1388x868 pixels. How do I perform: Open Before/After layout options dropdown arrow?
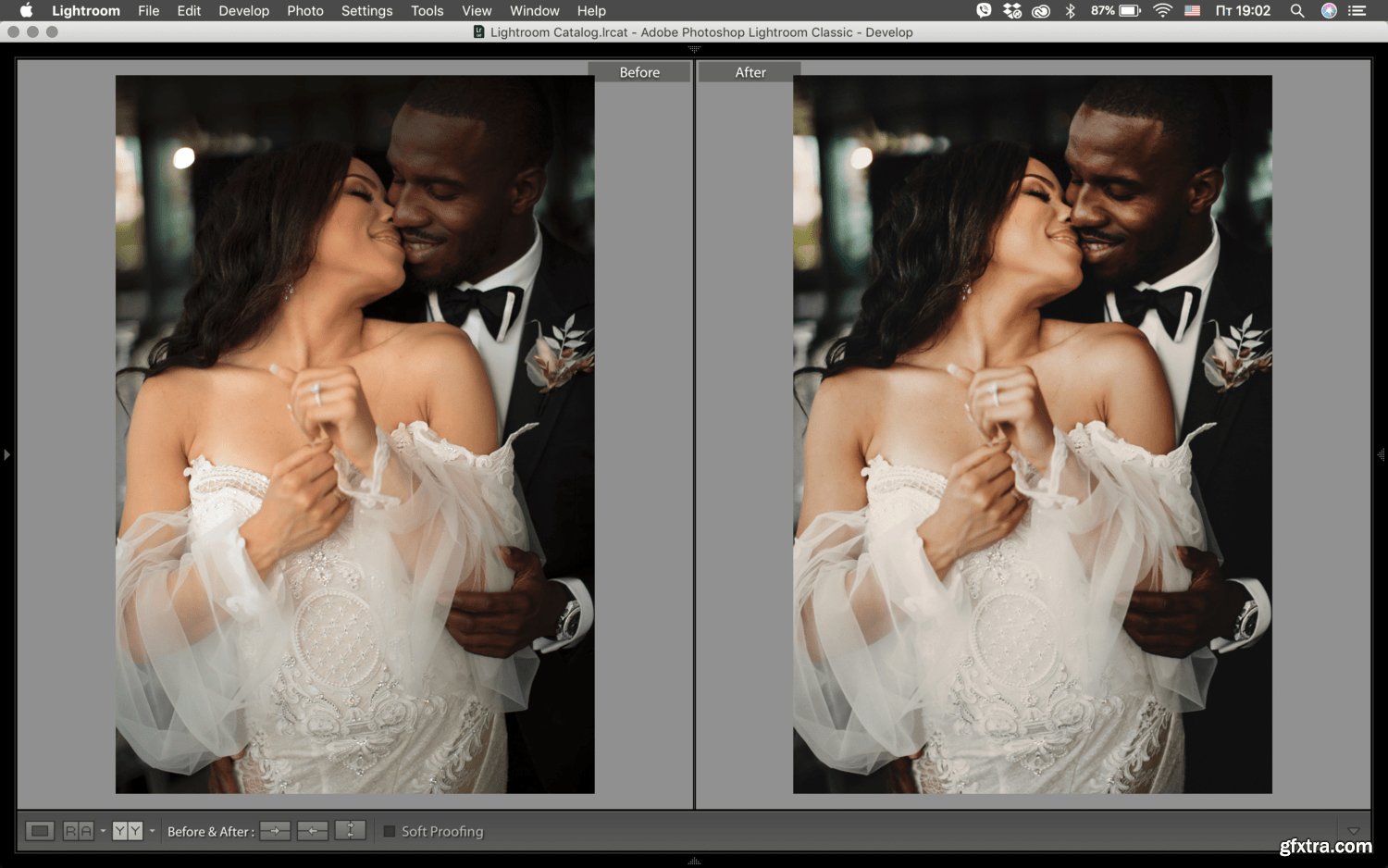[152, 831]
